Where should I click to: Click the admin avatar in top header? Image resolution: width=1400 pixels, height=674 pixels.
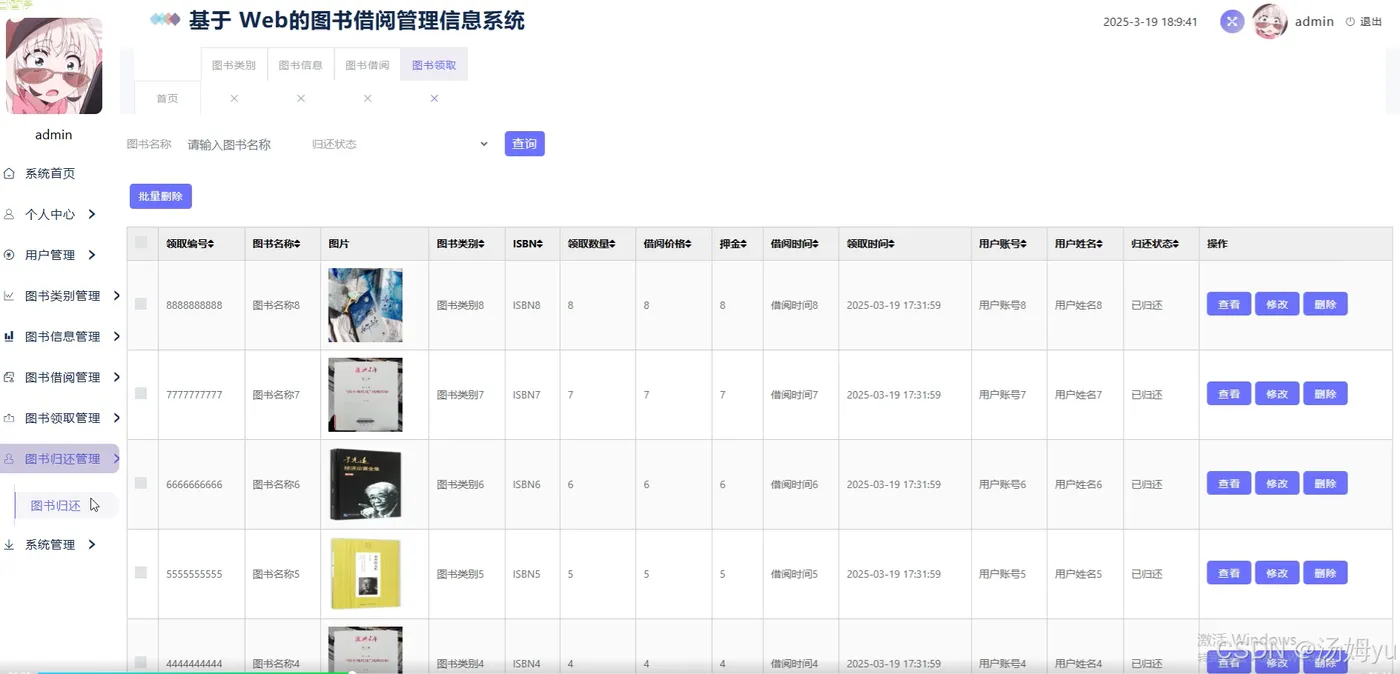click(1269, 21)
